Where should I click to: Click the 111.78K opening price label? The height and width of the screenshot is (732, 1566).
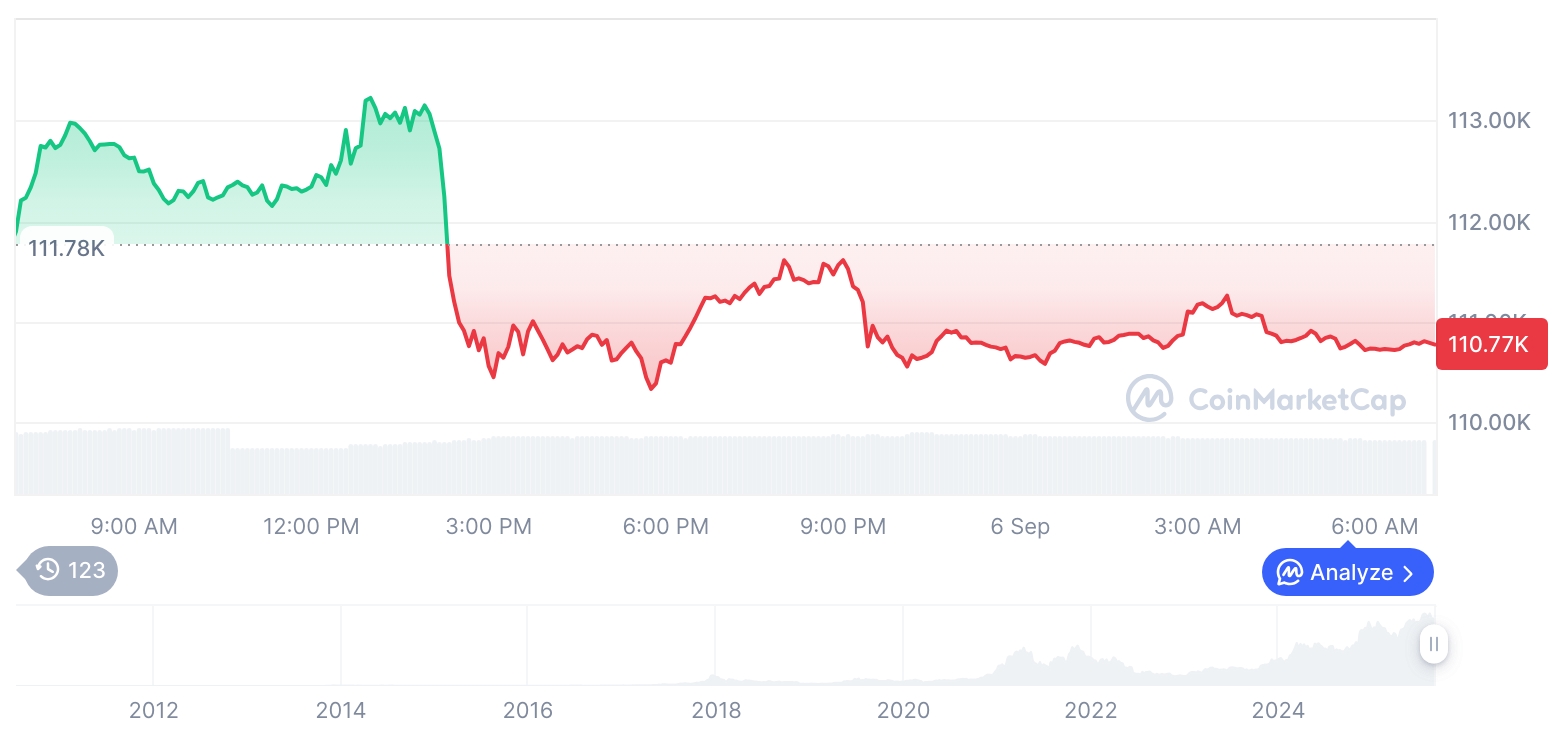pos(65,248)
